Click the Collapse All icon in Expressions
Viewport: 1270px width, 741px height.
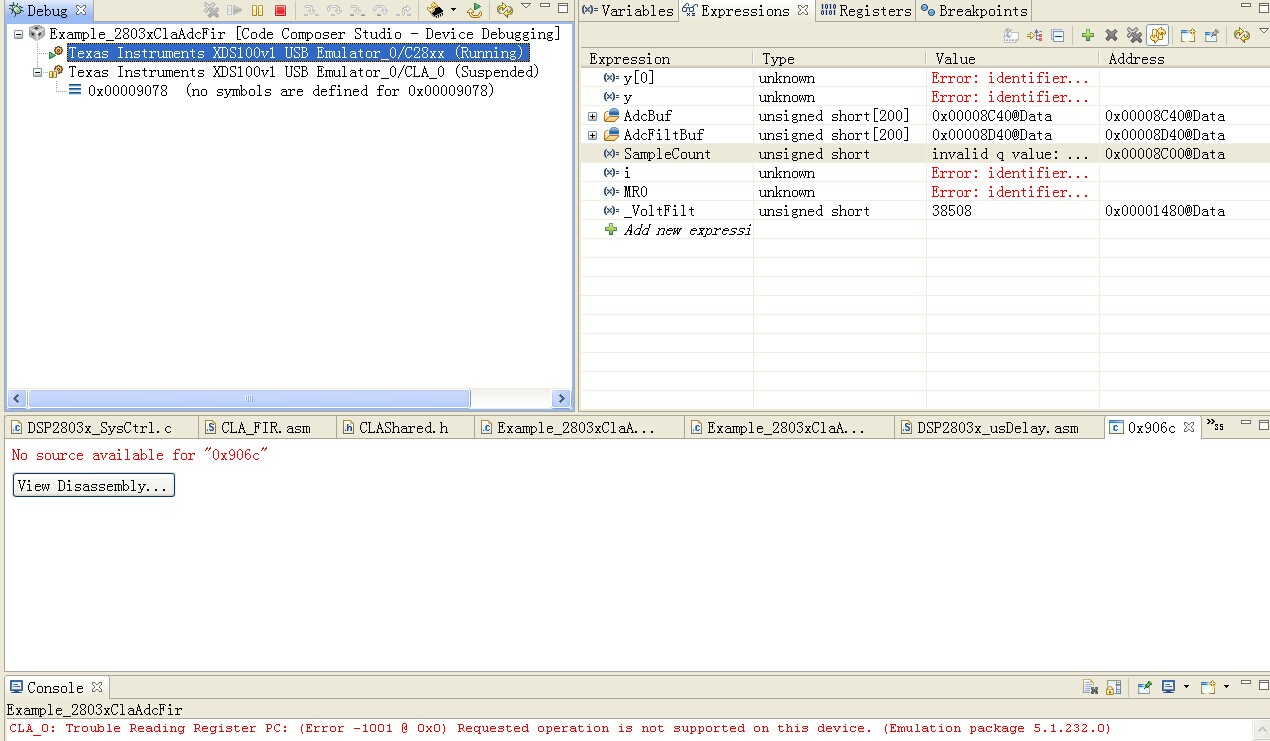(1058, 36)
